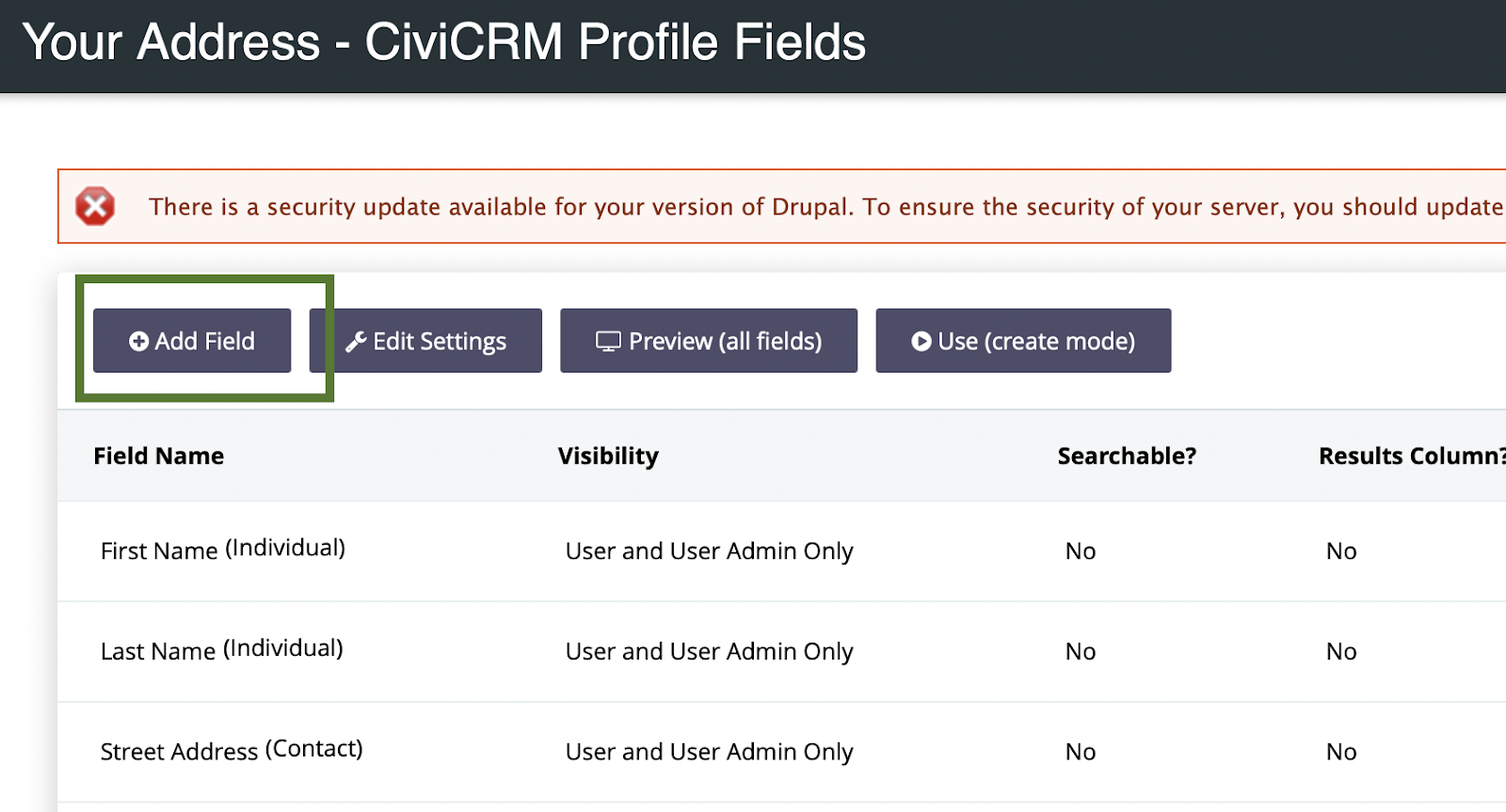Viewport: 1506px width, 812px height.
Task: Open Edit Settings for the profile
Action: pyautogui.click(x=425, y=341)
